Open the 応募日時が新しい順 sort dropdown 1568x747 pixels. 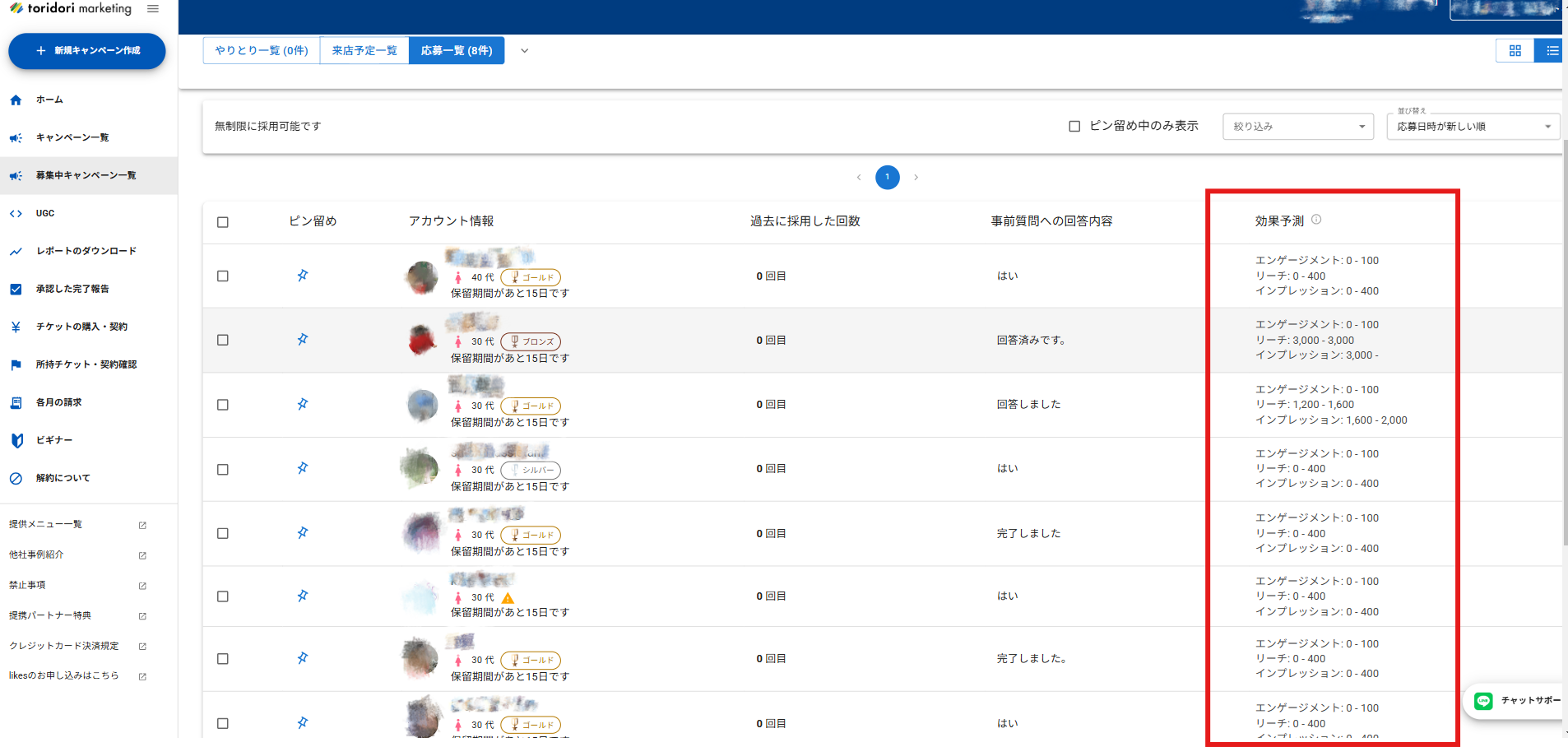click(x=1473, y=127)
